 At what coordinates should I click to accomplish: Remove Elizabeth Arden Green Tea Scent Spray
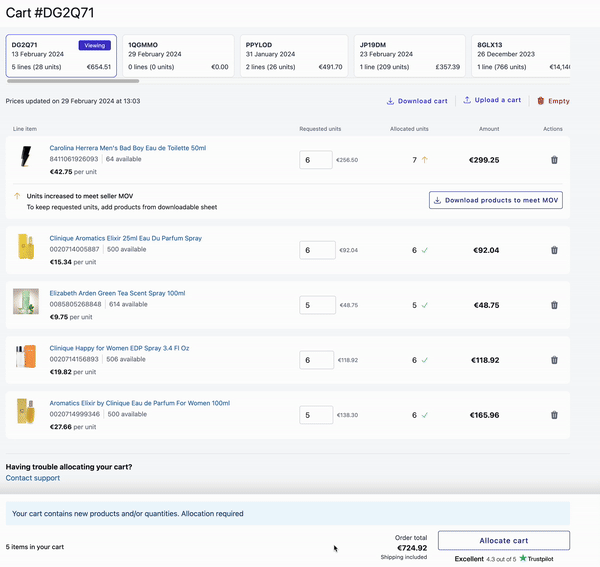coord(554,305)
